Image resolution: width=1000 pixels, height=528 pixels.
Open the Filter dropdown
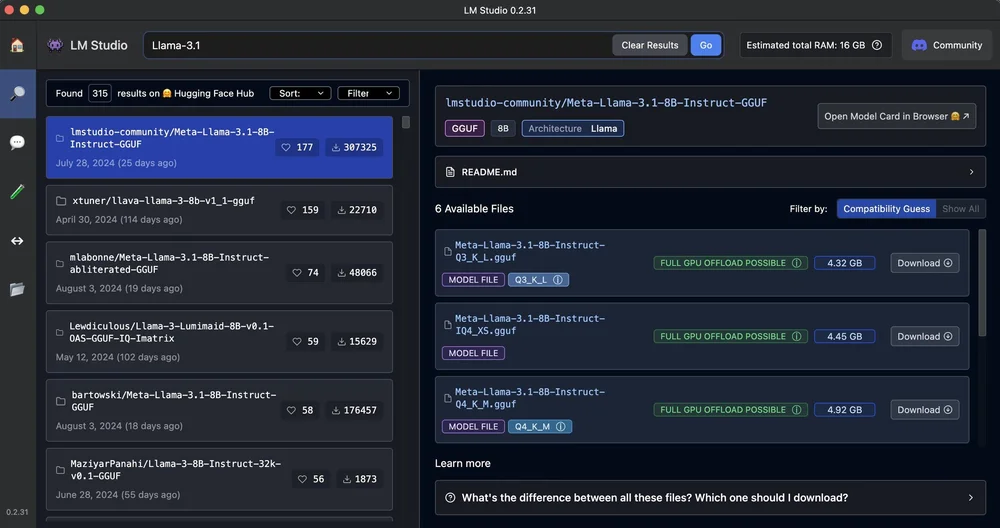point(369,93)
